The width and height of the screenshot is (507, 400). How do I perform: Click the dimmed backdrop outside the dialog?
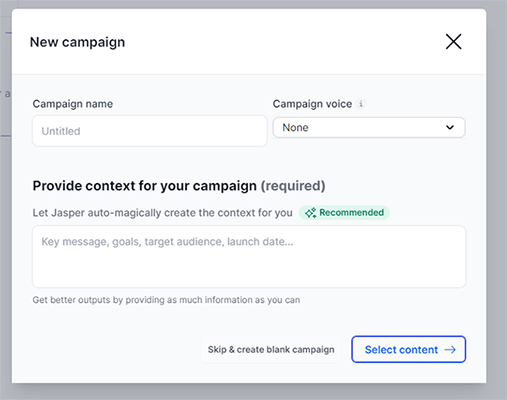click(497, 200)
